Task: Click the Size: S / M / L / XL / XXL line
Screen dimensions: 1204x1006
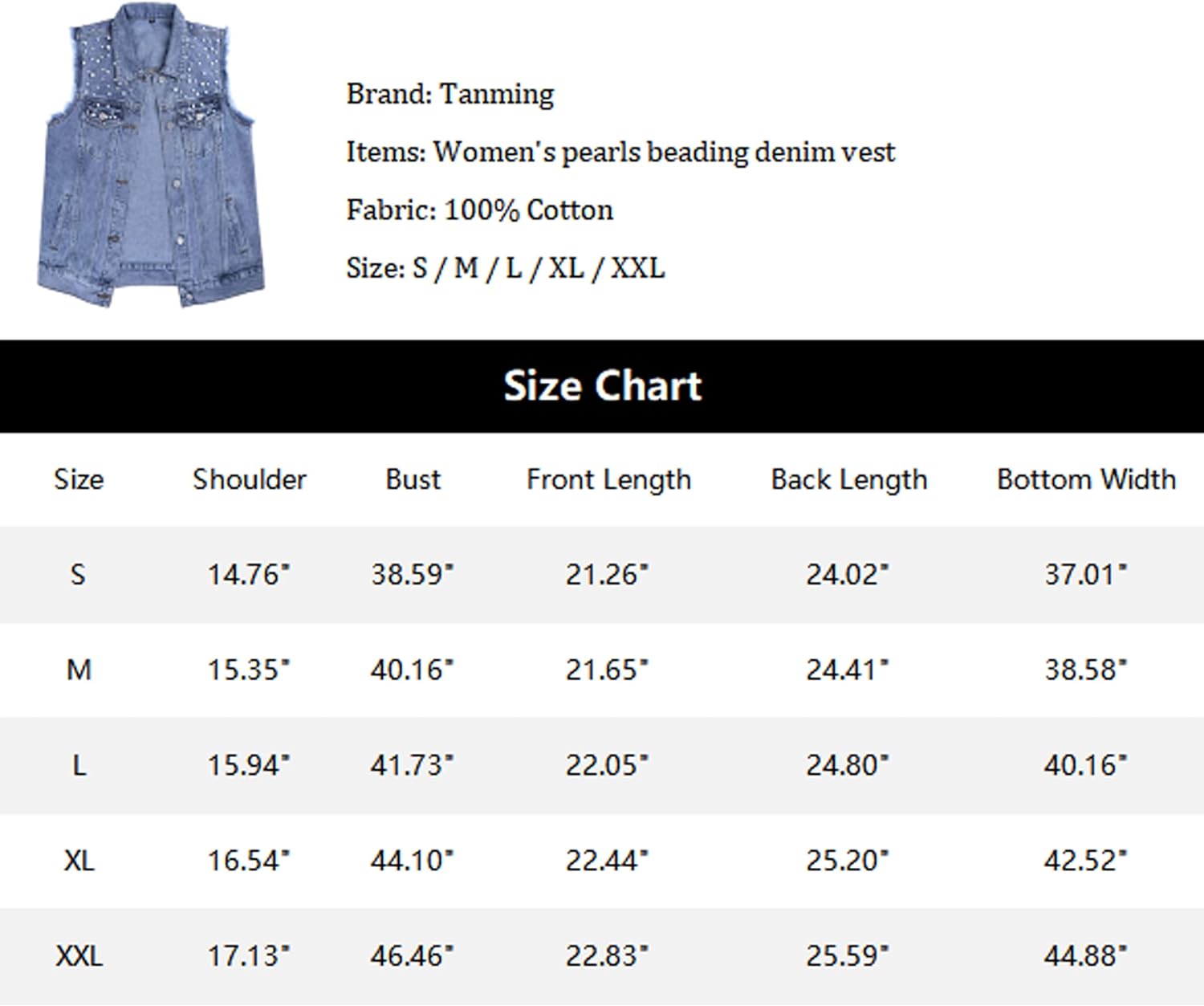Action: coord(506,268)
